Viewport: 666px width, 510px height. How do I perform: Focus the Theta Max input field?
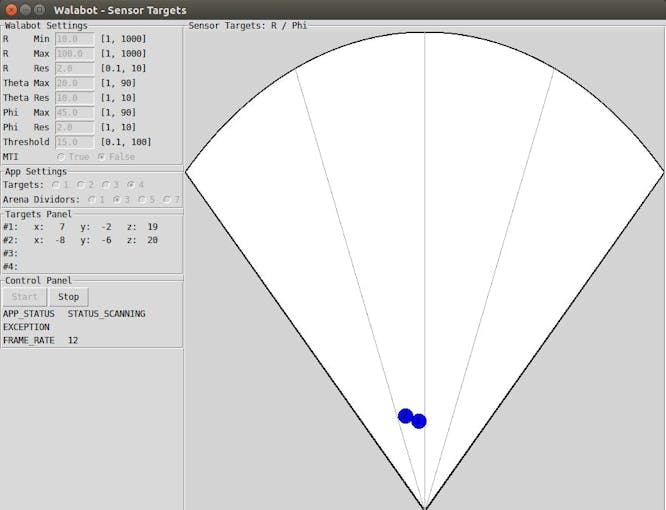pos(75,83)
